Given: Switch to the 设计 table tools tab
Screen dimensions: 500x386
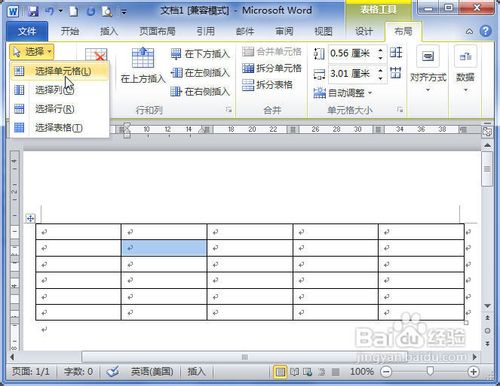Looking at the screenshot, I should click(x=364, y=31).
